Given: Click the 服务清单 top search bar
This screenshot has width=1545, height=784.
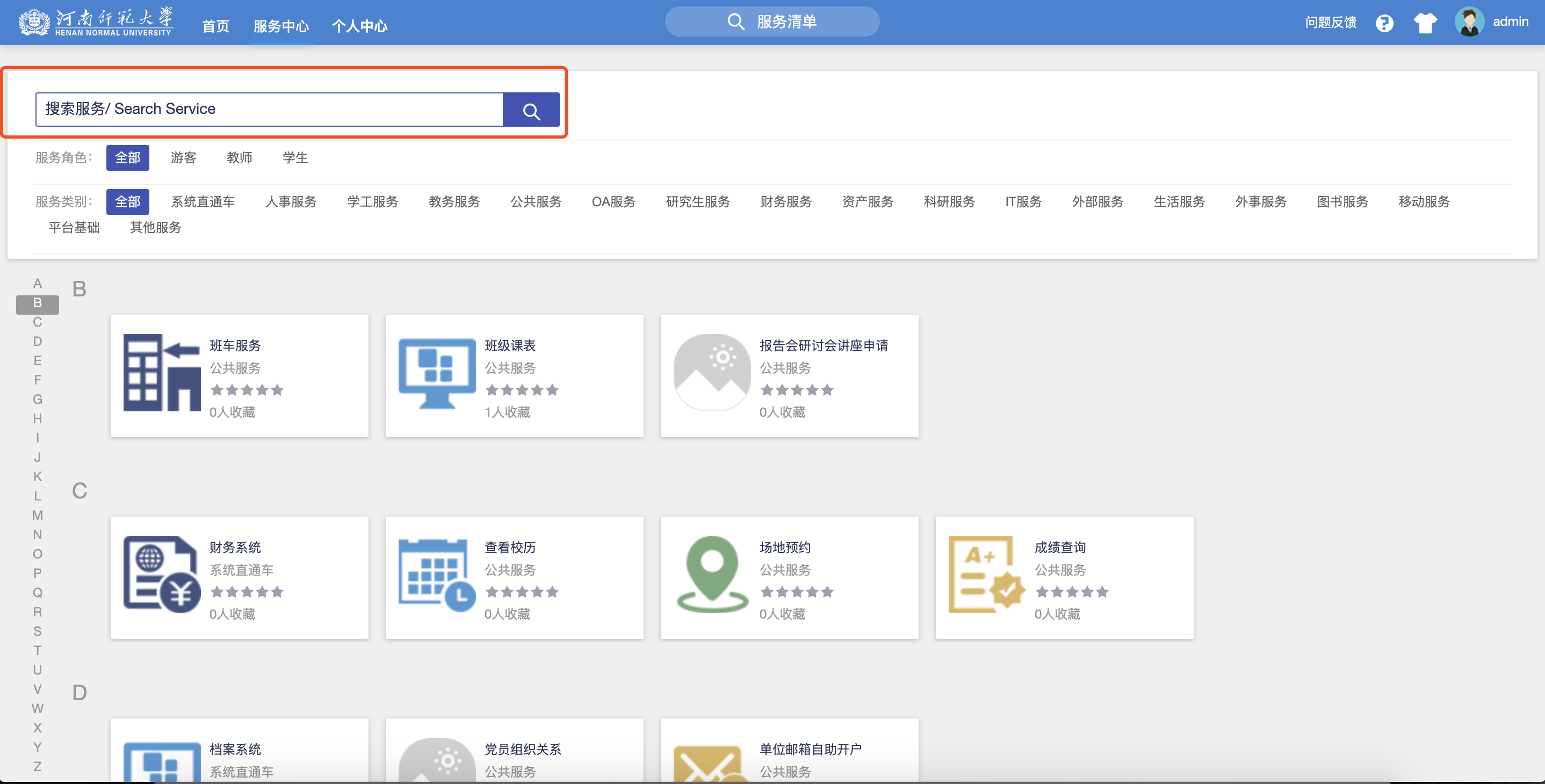Looking at the screenshot, I should coord(772,21).
